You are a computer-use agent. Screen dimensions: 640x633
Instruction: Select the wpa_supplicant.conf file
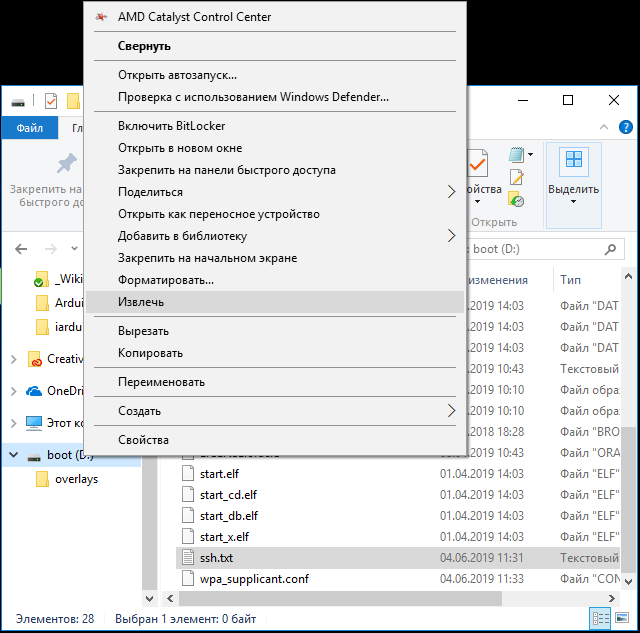(x=254, y=579)
